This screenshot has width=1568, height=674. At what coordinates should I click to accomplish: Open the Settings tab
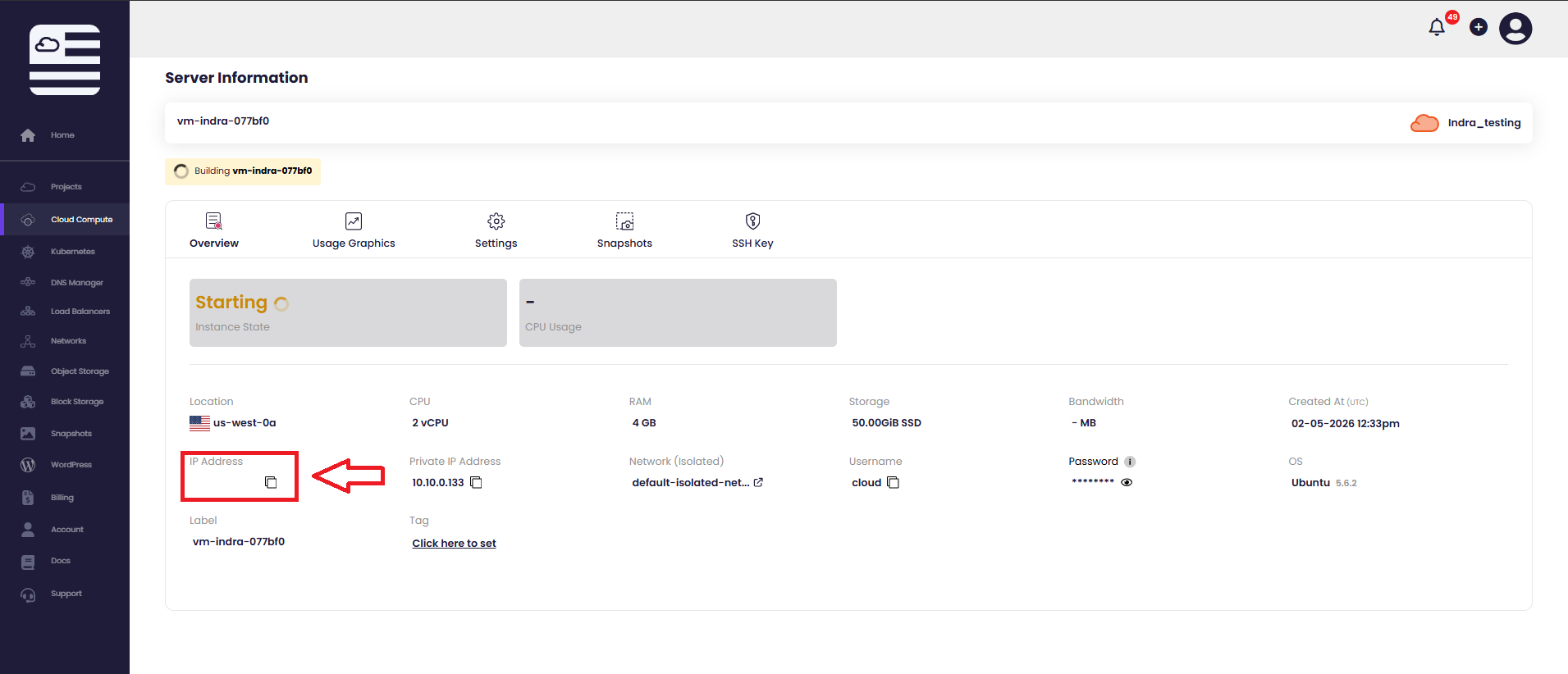pos(496,230)
